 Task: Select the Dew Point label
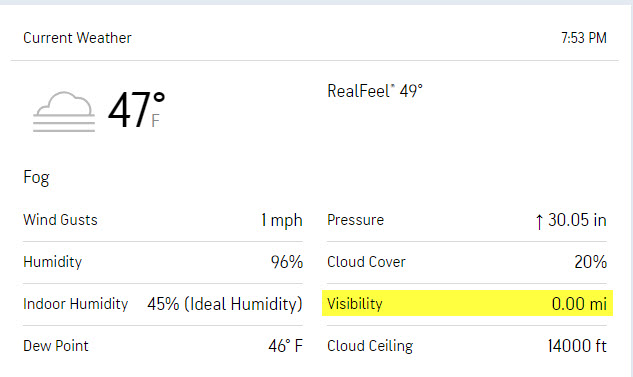[x=56, y=346]
